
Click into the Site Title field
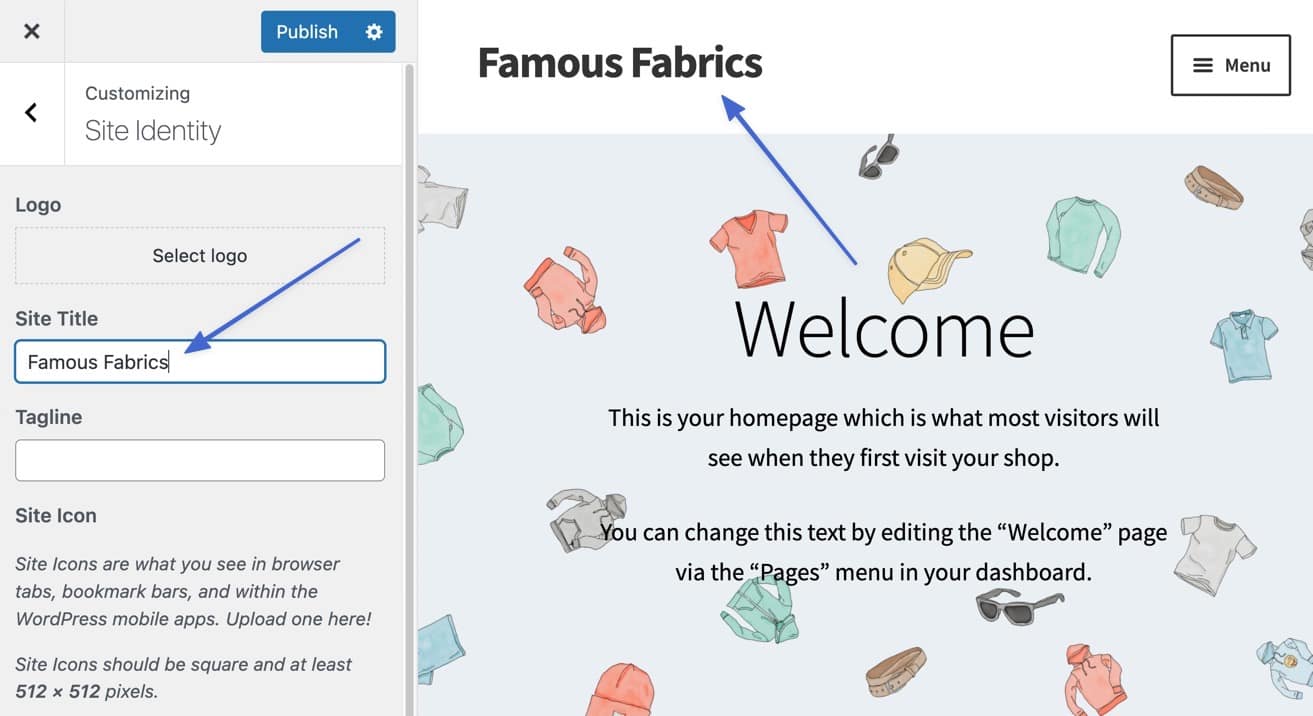click(x=200, y=362)
